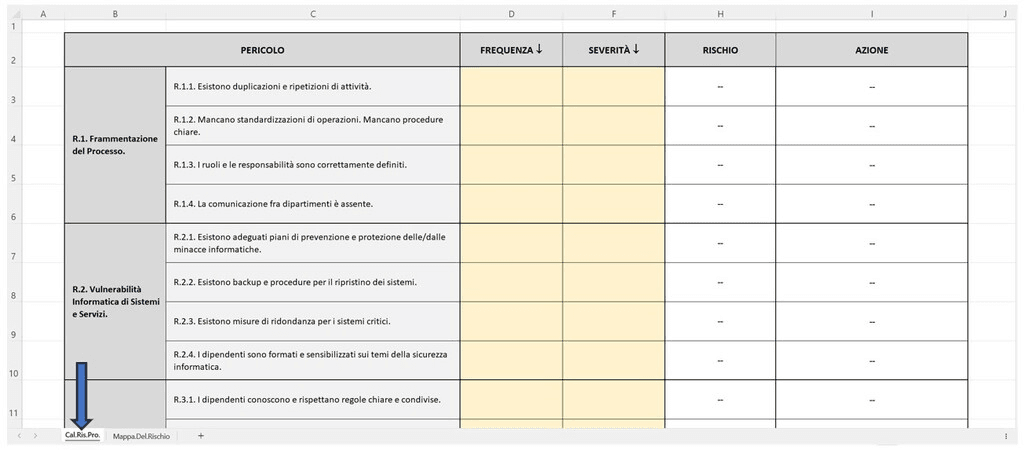Screen dimensions: 1024x450
Task: Click R.2. Vulnerabilità Informatica category cell
Action: coord(115,301)
